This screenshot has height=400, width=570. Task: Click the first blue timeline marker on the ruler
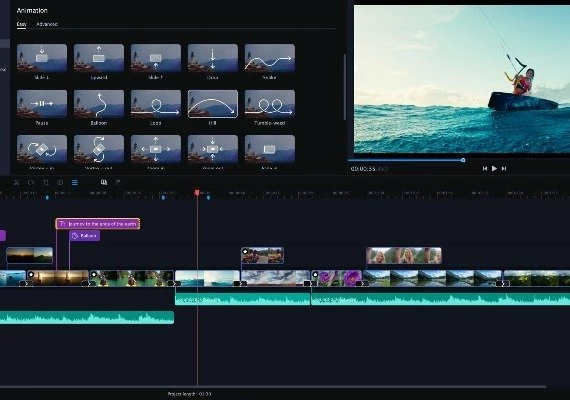coord(47,197)
